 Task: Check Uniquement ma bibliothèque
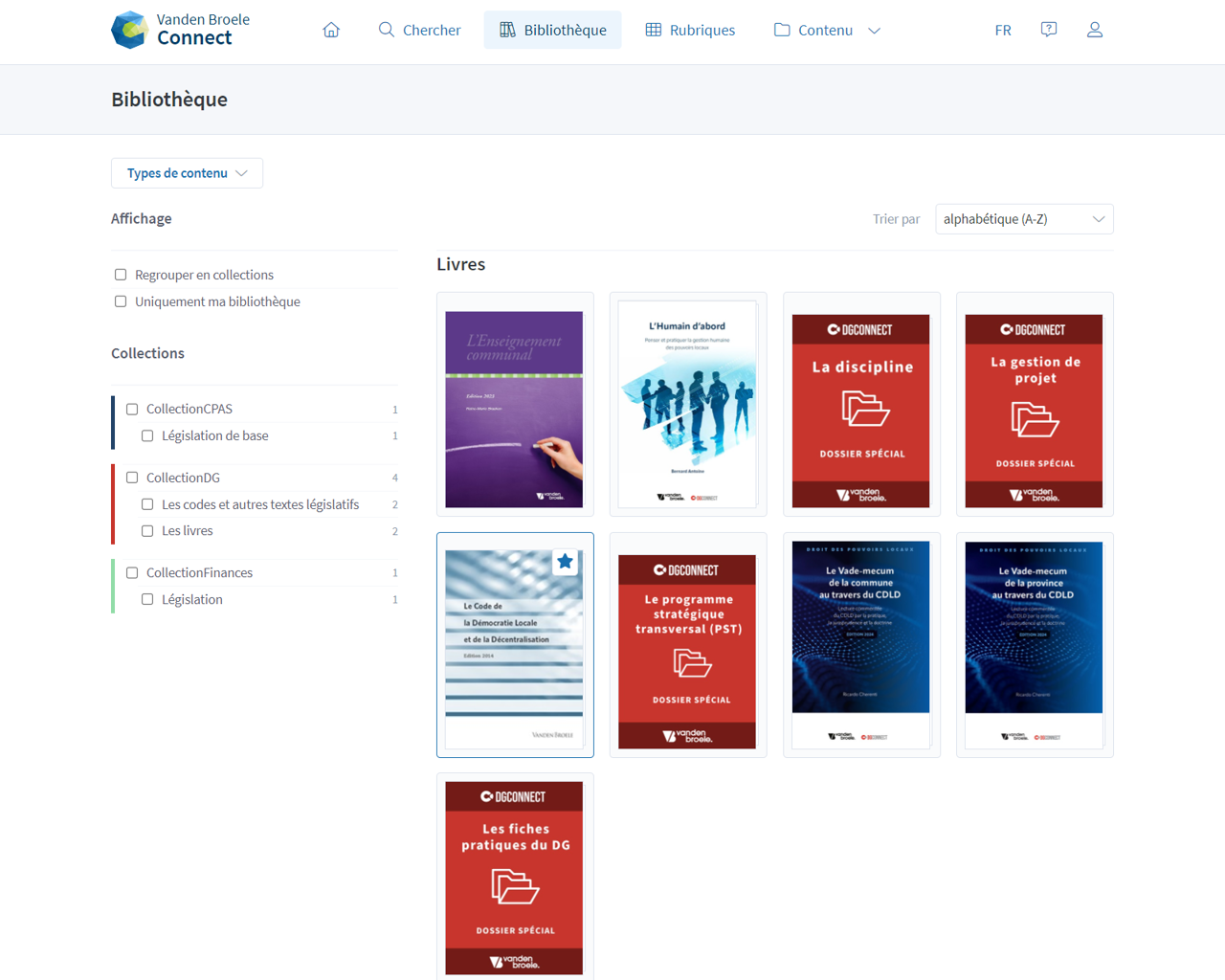click(x=121, y=301)
